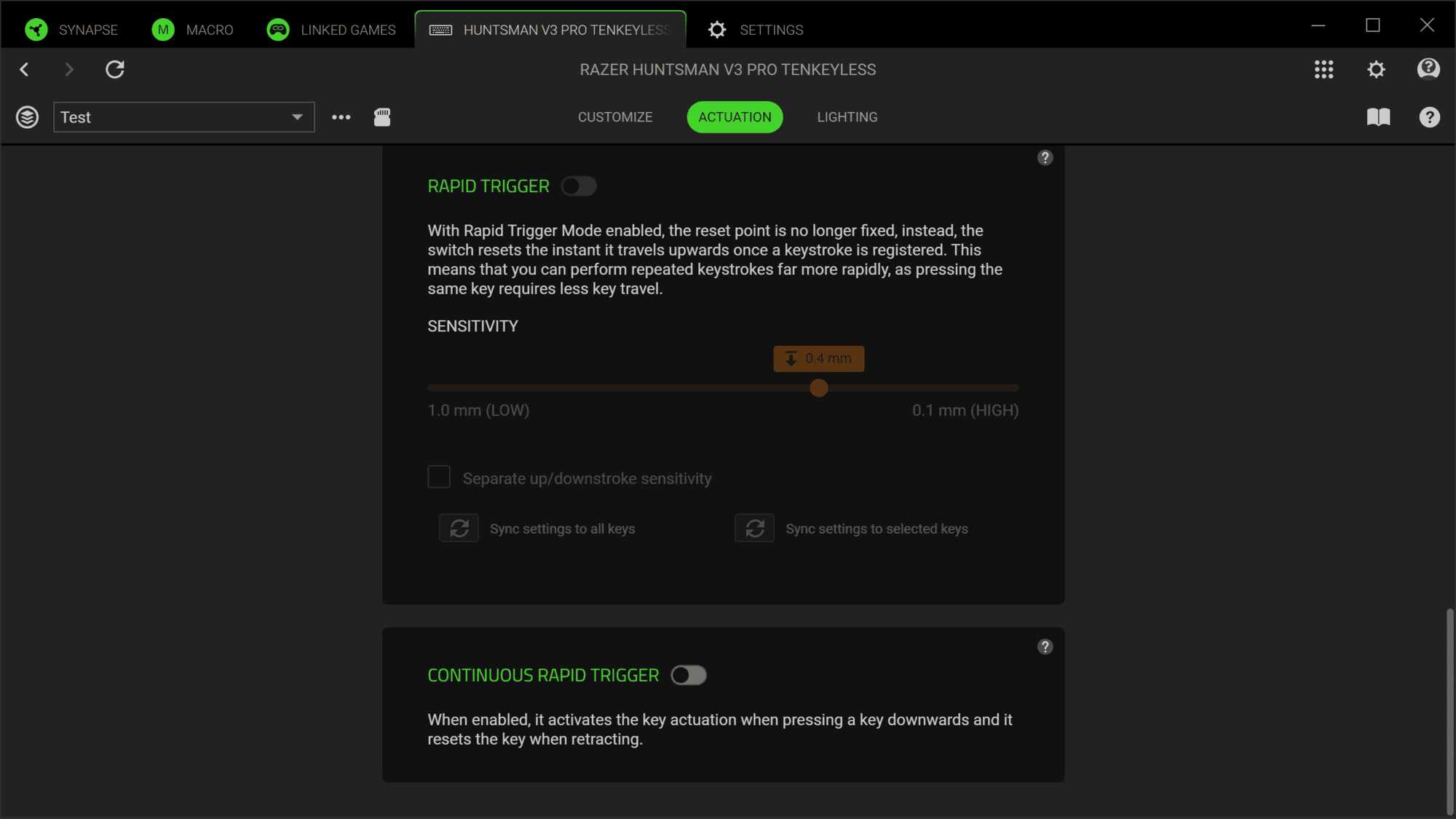
Task: Check Separate up/downstroke sensitivity box
Action: (x=439, y=478)
